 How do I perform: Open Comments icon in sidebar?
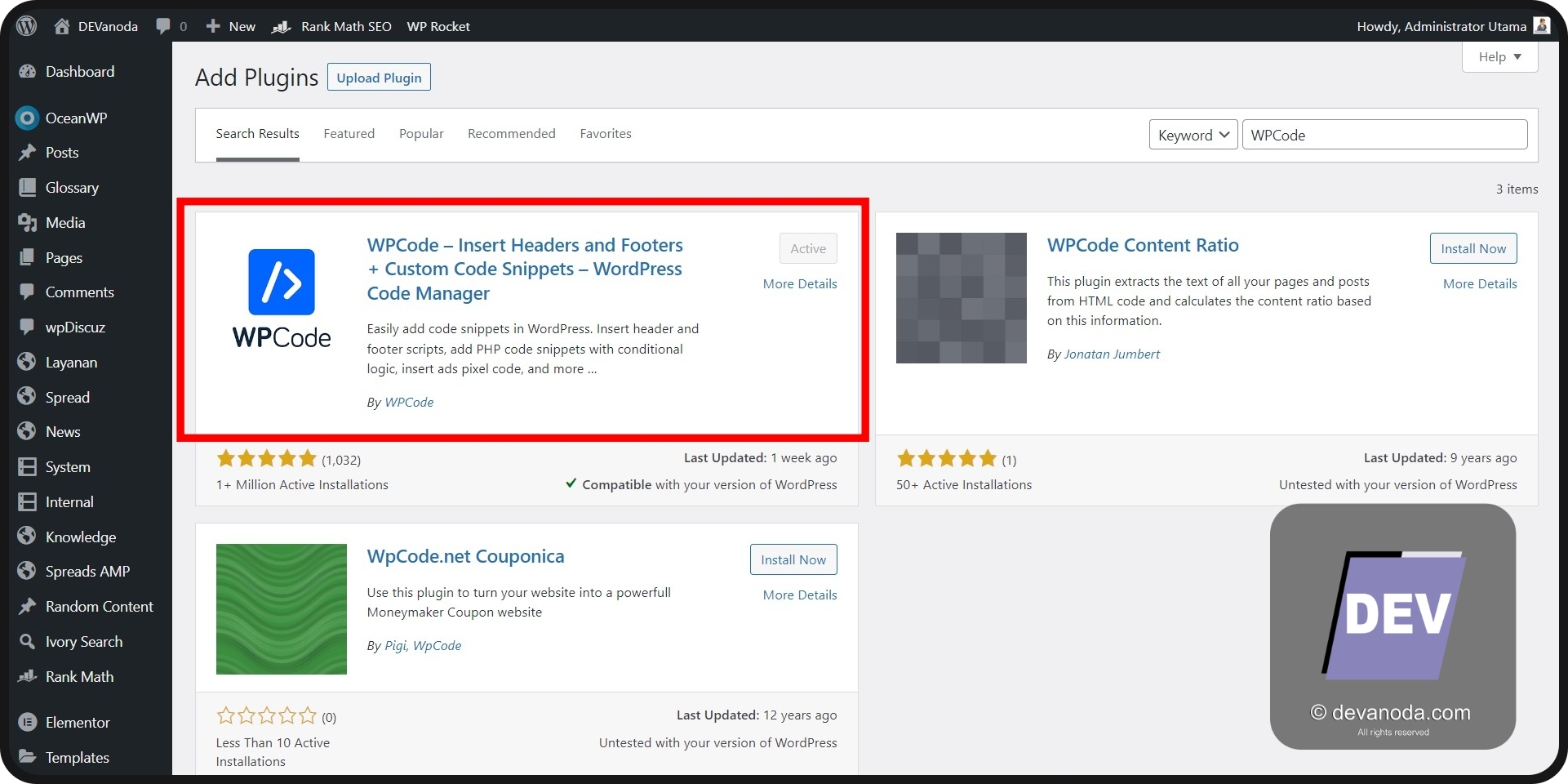click(28, 292)
